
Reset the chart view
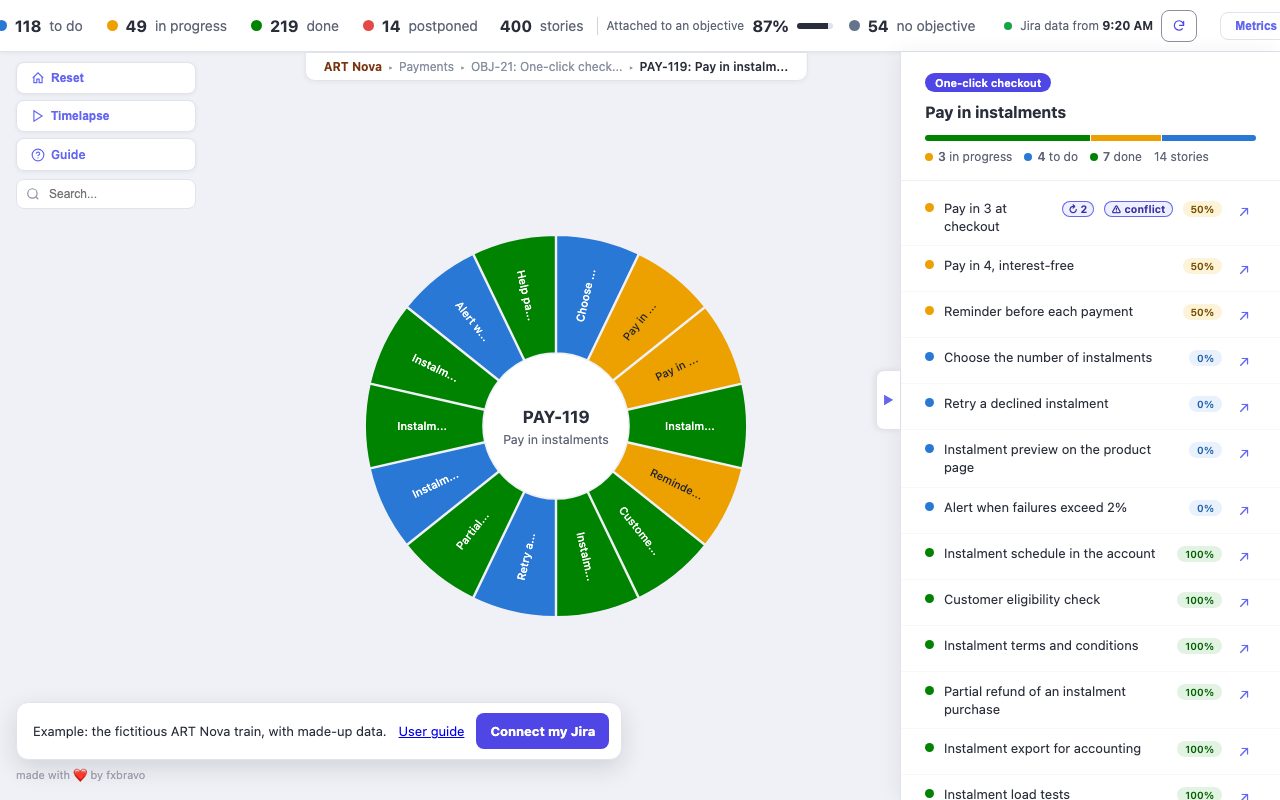coord(106,78)
